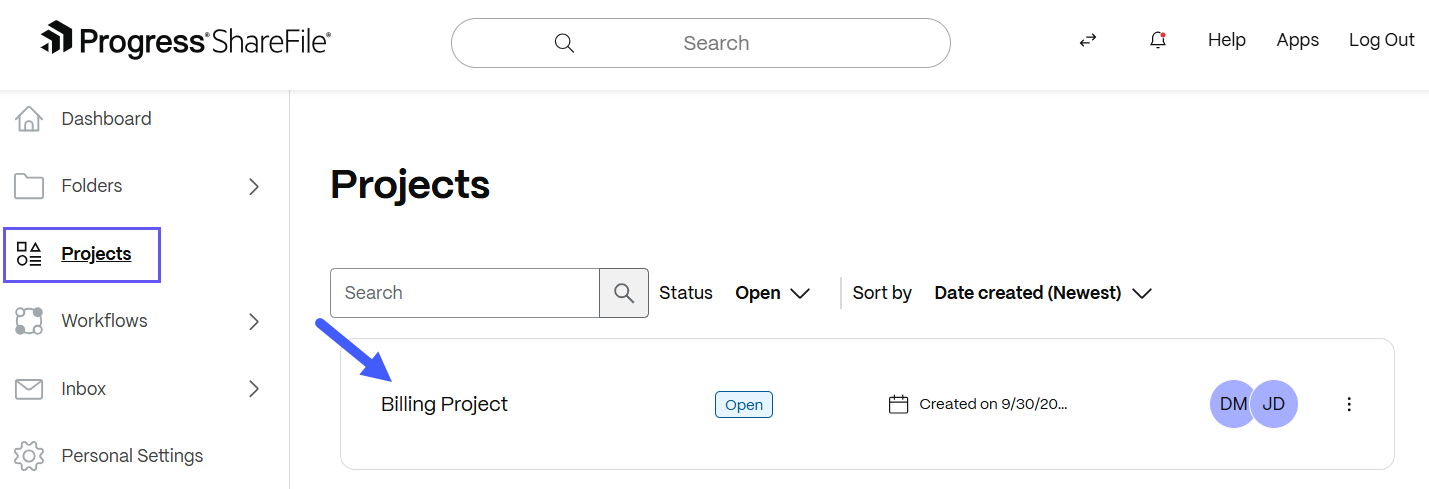Click the projects search input field

[465, 293]
